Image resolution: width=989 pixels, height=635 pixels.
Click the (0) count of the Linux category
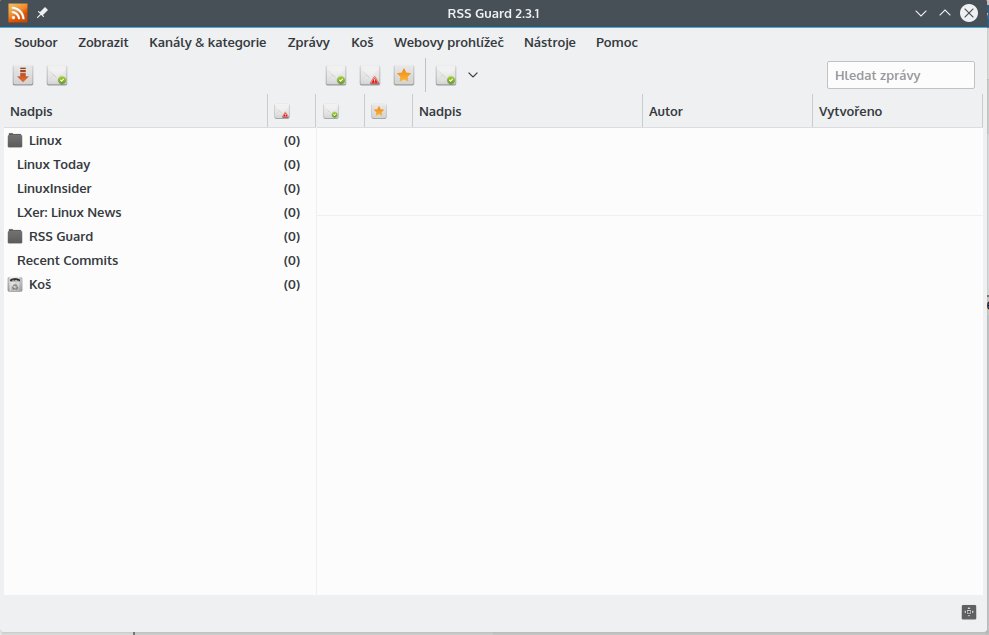(291, 141)
